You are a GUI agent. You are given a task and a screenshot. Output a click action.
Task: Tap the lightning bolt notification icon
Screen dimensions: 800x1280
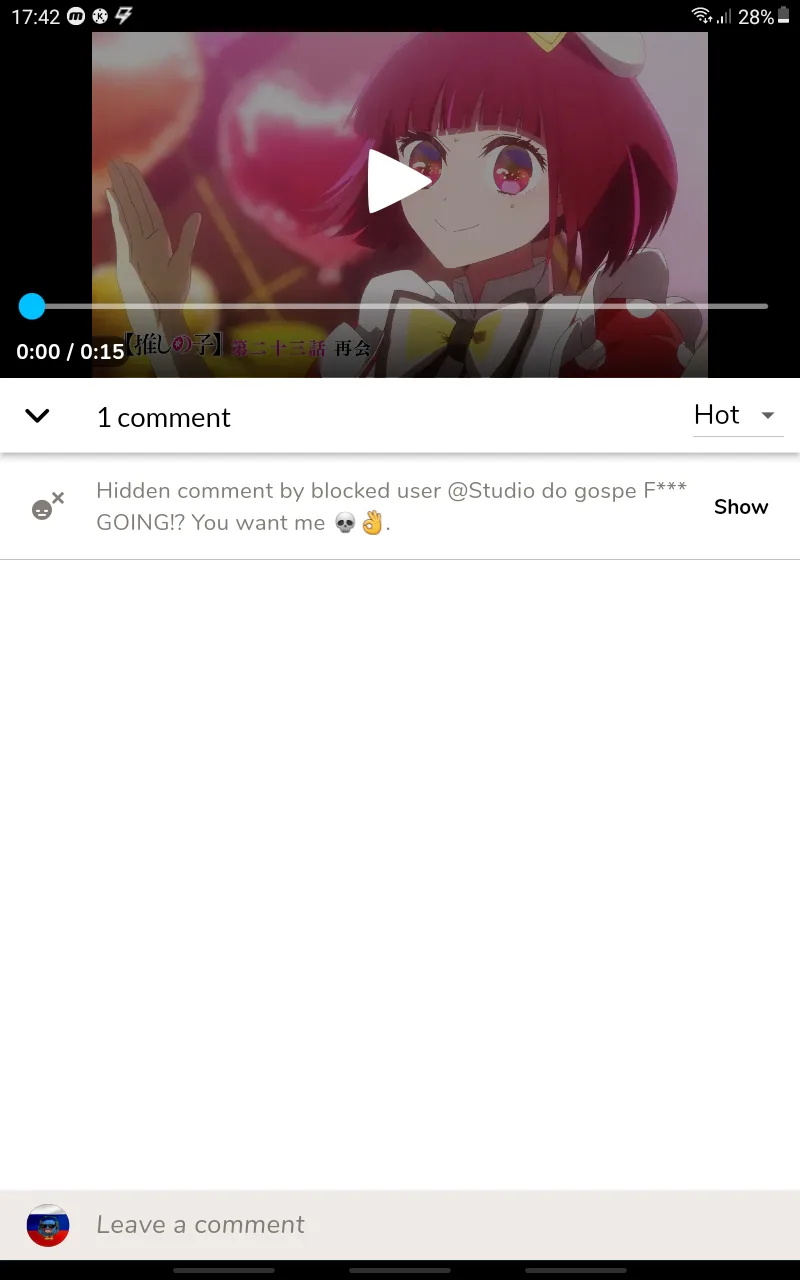click(x=123, y=16)
